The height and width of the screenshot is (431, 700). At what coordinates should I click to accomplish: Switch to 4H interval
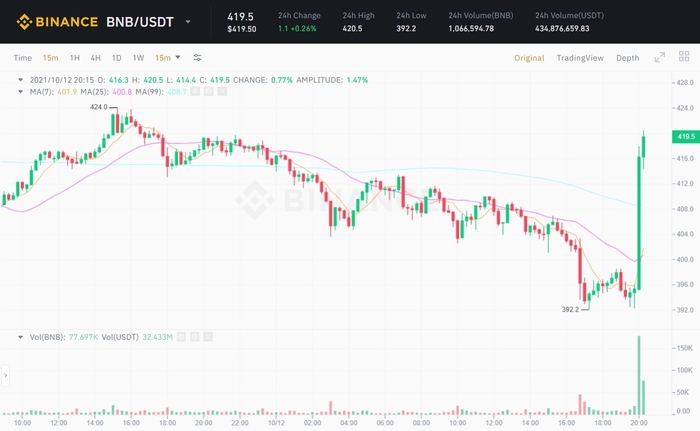coord(96,58)
